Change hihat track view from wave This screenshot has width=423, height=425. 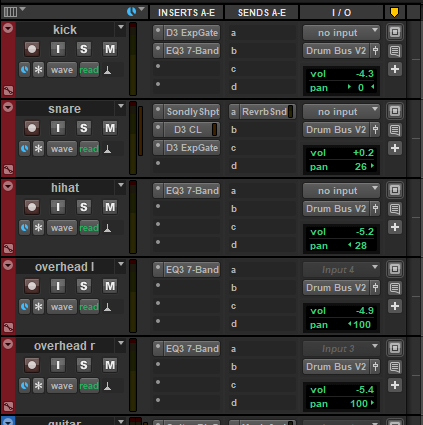pyautogui.click(x=62, y=228)
